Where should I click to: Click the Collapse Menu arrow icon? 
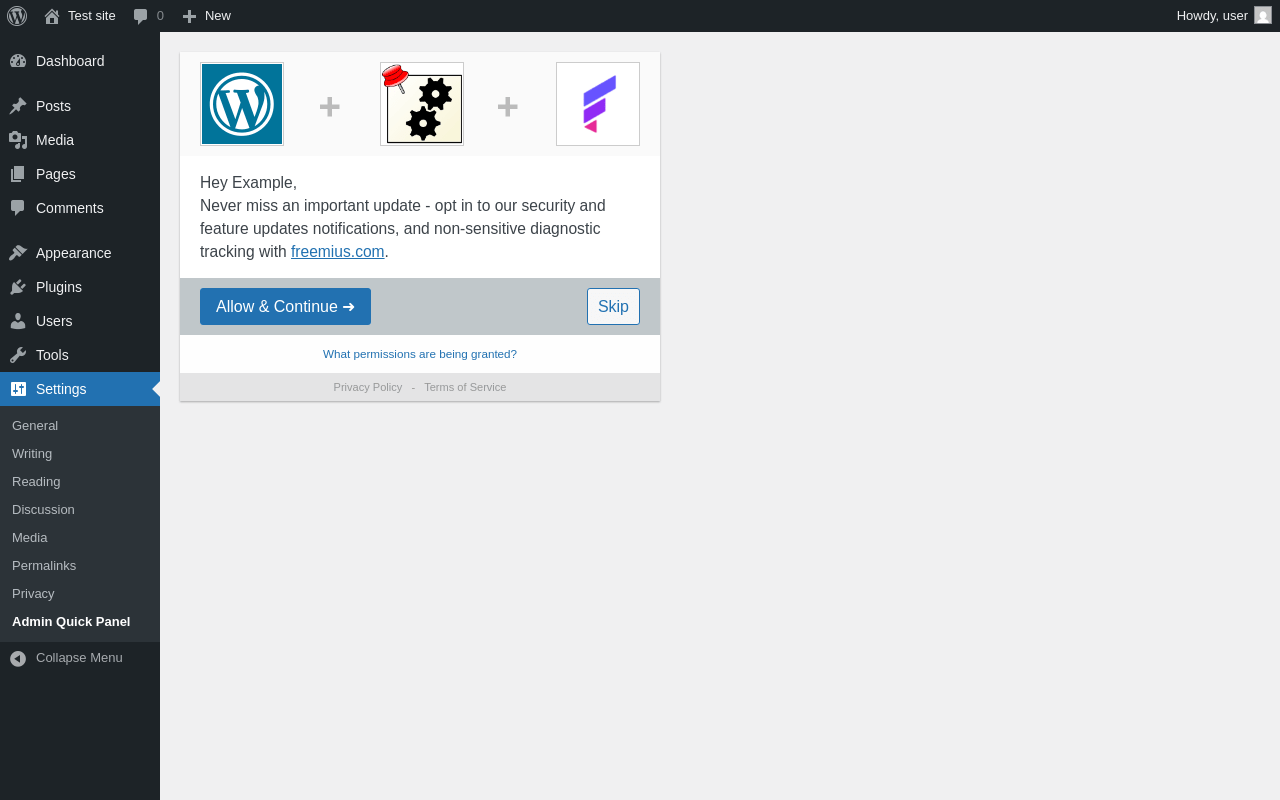(x=18, y=659)
